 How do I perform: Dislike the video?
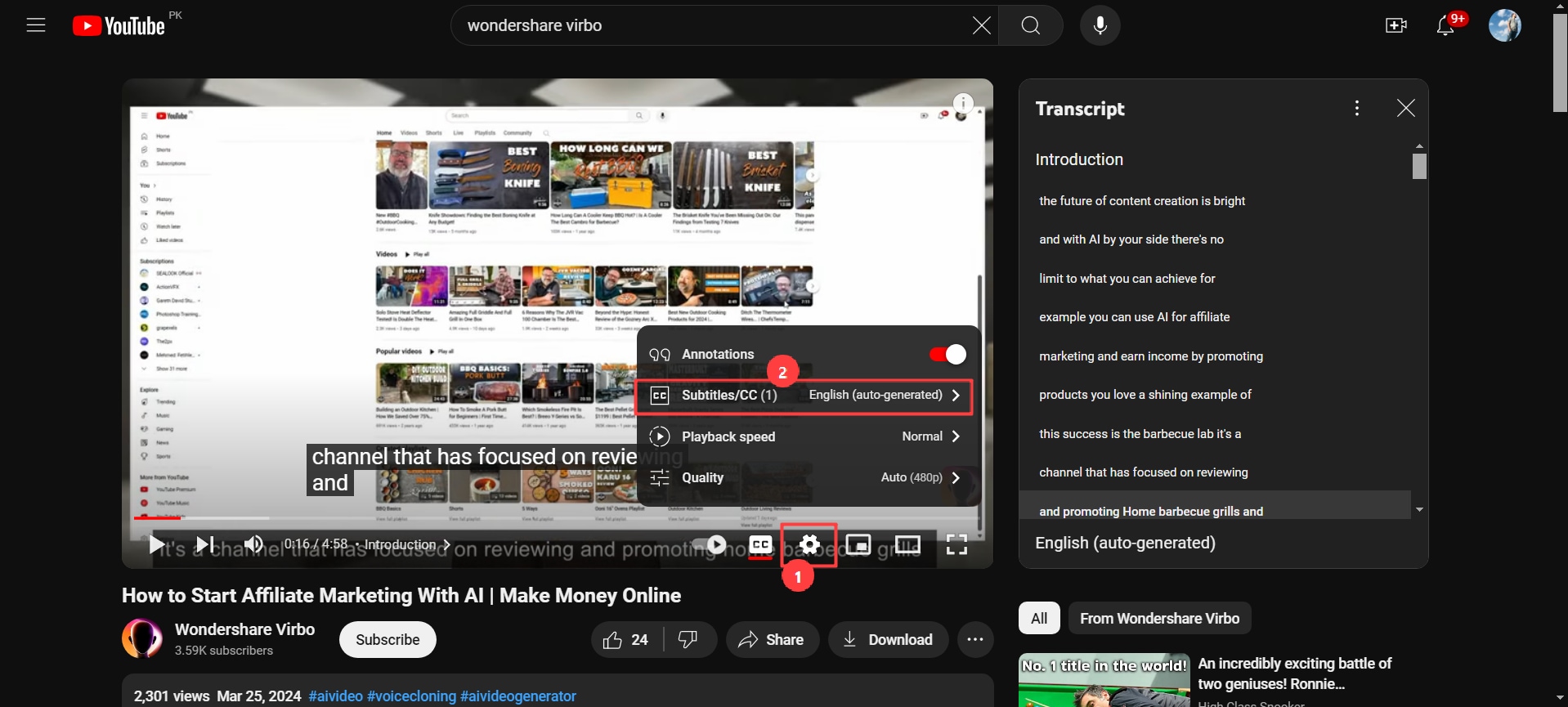point(688,639)
